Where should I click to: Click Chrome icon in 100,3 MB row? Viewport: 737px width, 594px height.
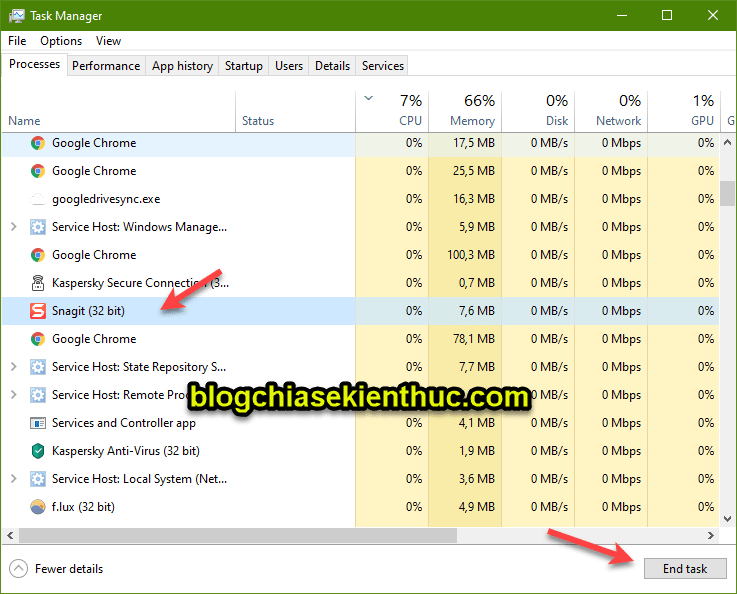tap(38, 255)
